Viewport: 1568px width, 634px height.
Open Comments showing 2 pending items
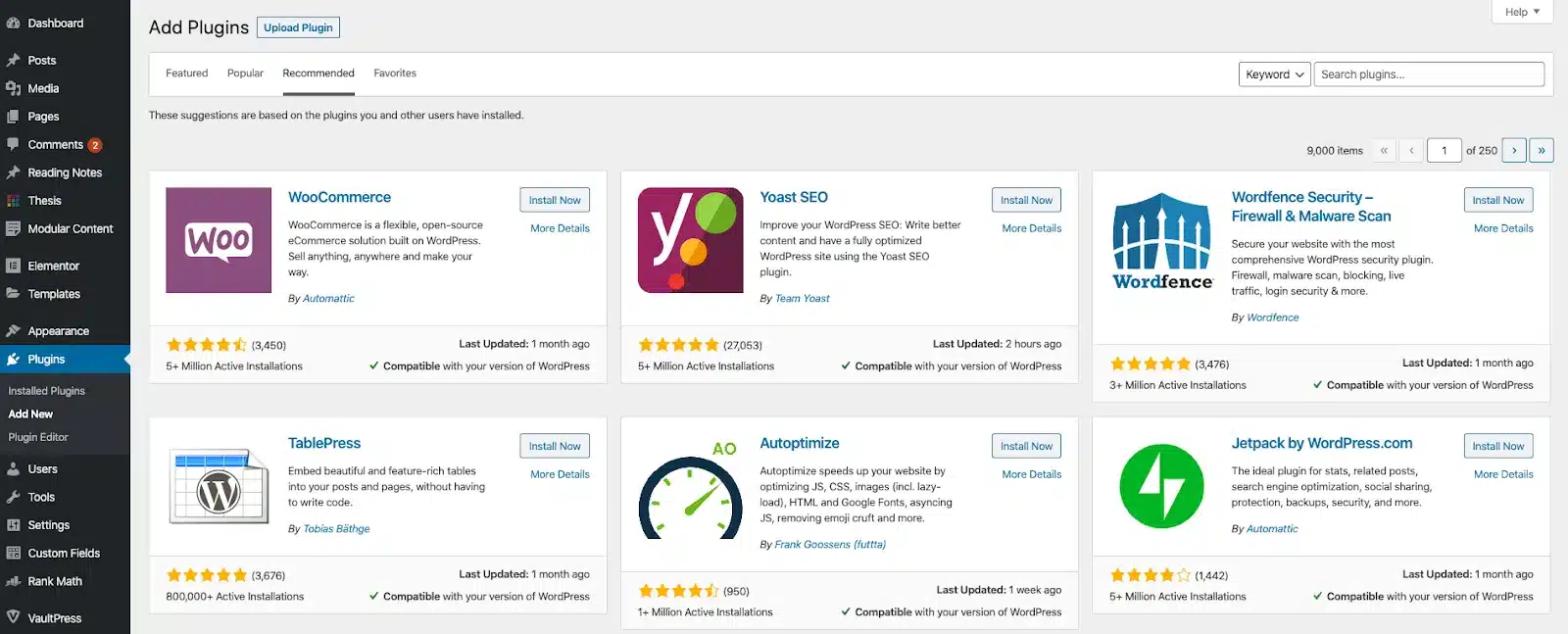click(57, 144)
